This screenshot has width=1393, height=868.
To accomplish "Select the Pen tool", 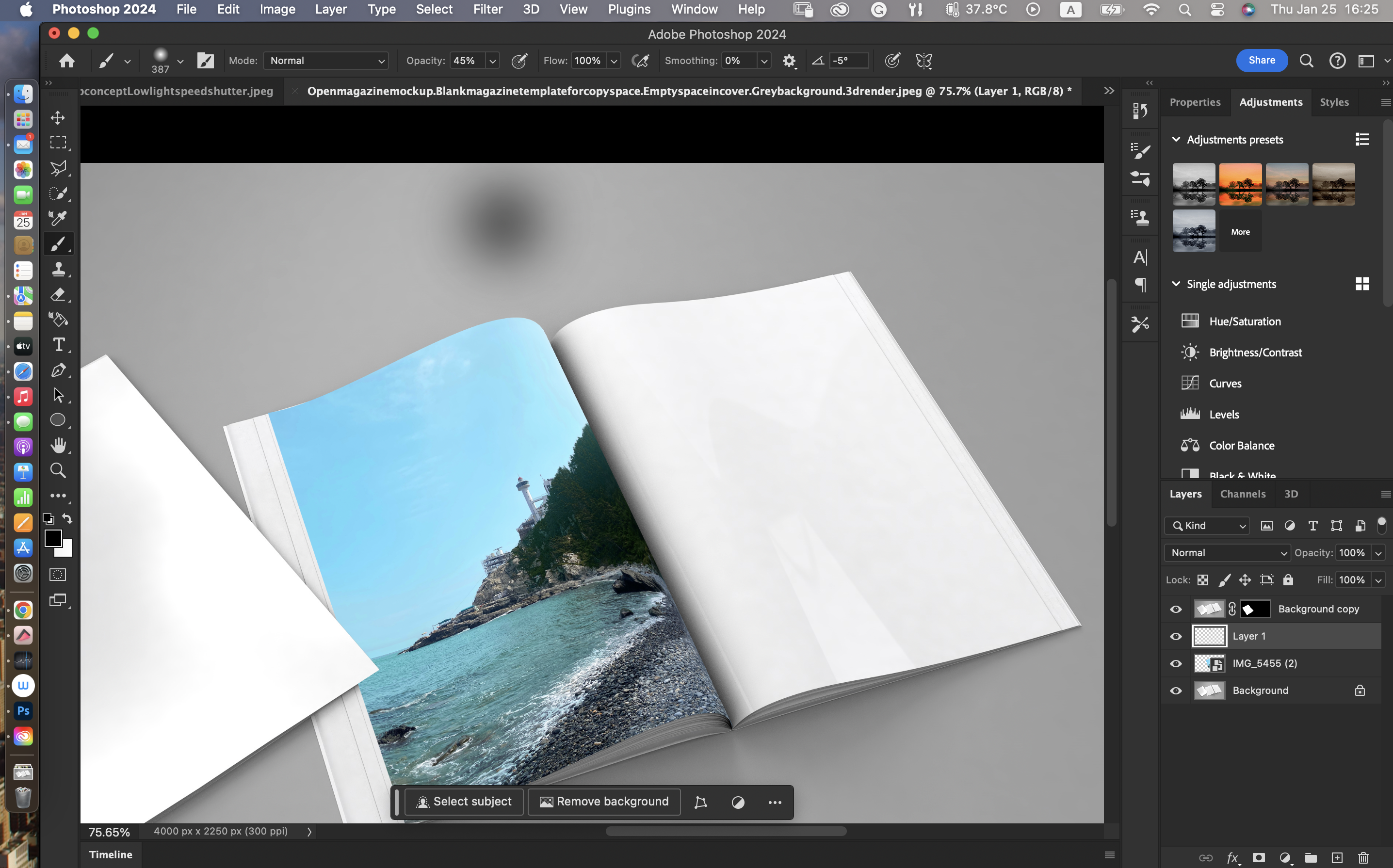I will click(58, 370).
